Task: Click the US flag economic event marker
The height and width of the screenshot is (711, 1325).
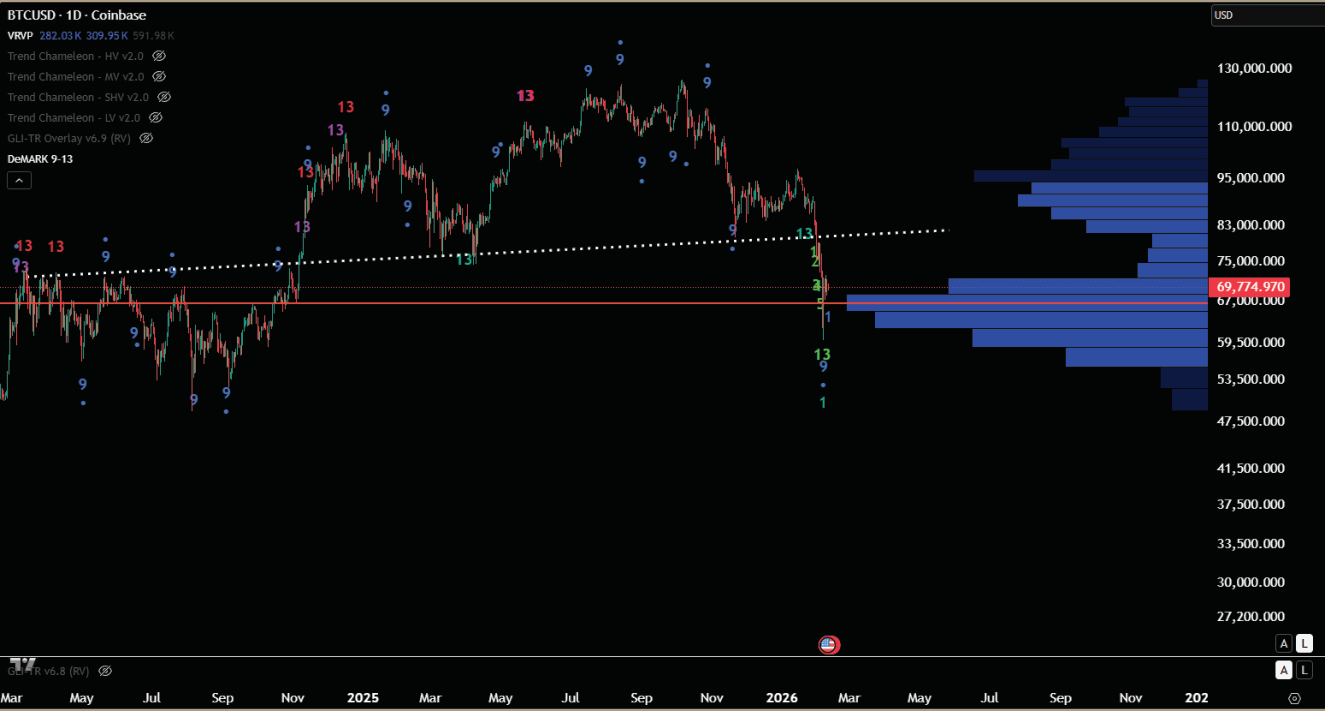Action: pyautogui.click(x=828, y=644)
